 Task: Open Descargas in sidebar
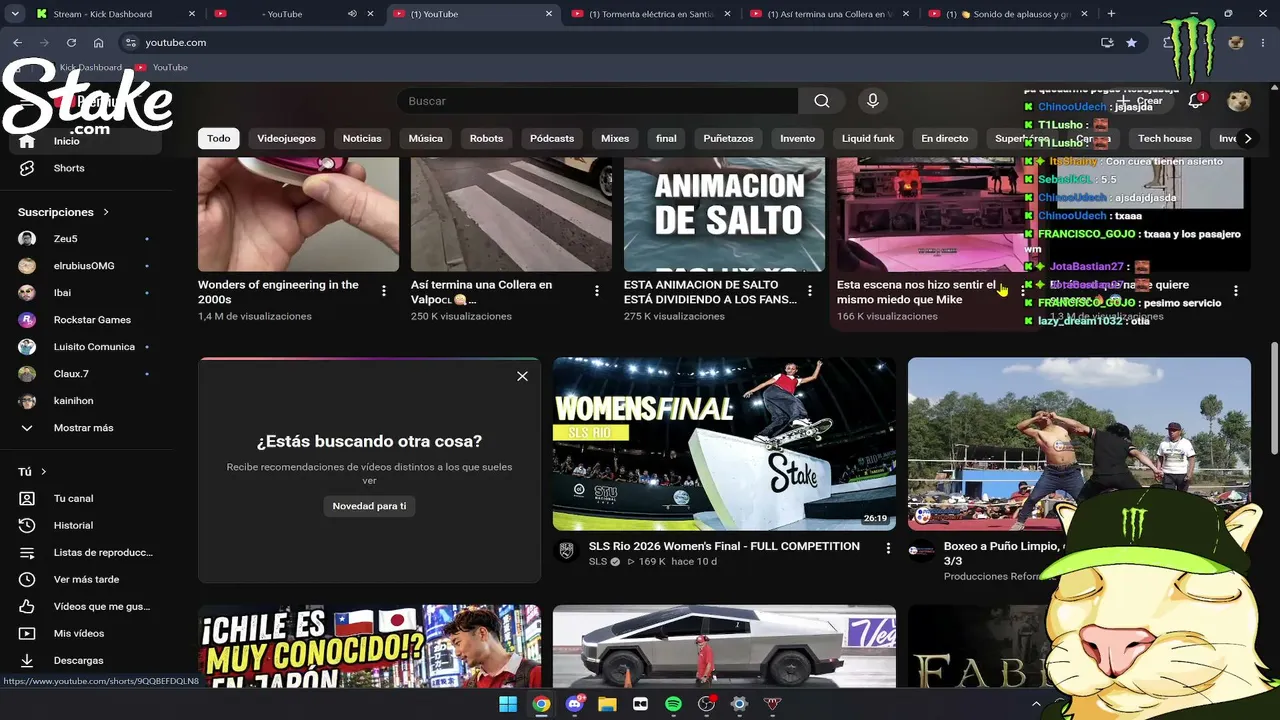78,660
